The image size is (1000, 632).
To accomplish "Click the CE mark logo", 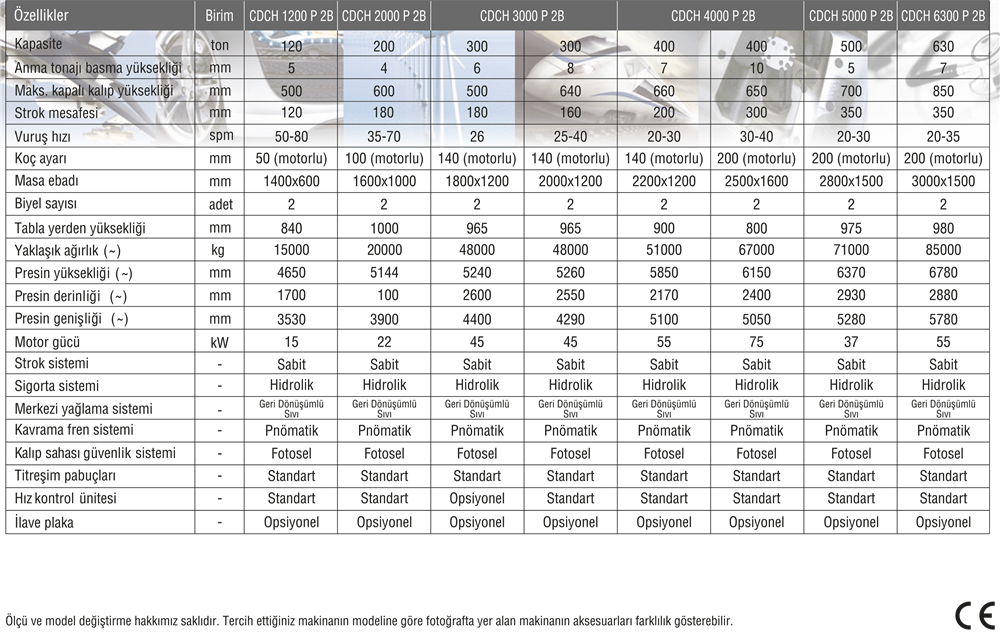I will (975, 615).
